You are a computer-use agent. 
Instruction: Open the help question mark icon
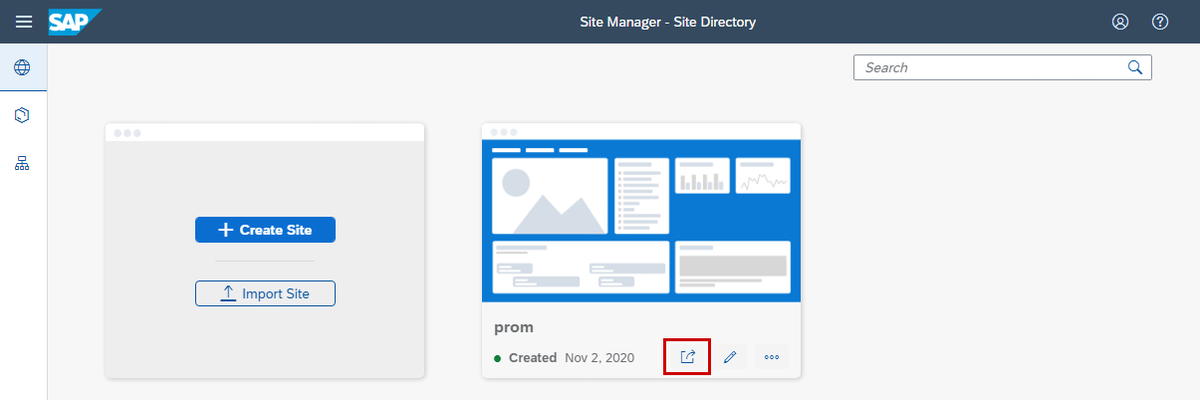click(x=1160, y=21)
